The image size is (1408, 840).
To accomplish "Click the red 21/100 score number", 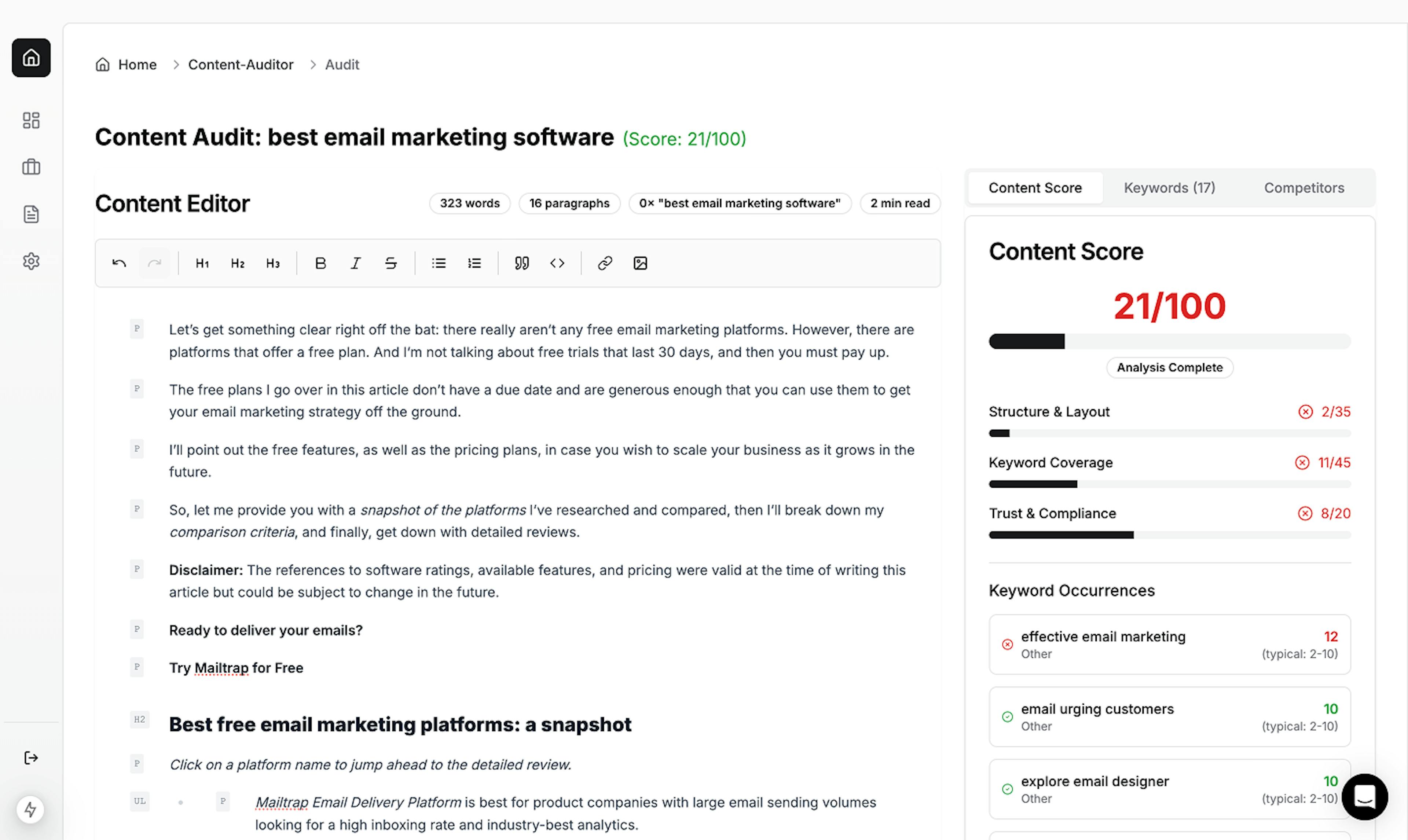I will [1170, 306].
